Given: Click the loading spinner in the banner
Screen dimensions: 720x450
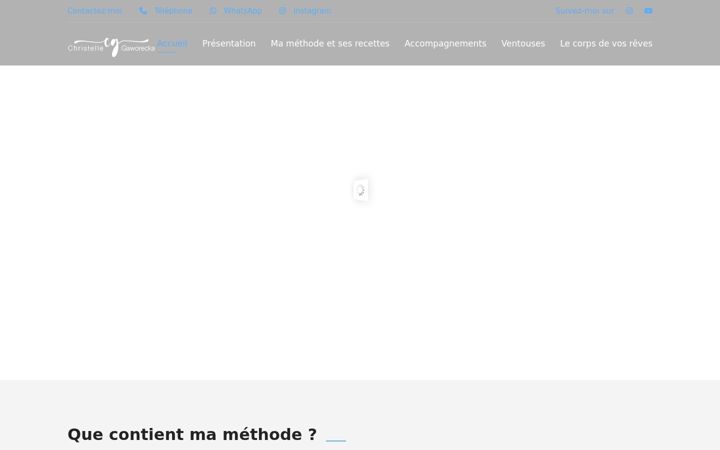Looking at the screenshot, I should click(x=360, y=190).
